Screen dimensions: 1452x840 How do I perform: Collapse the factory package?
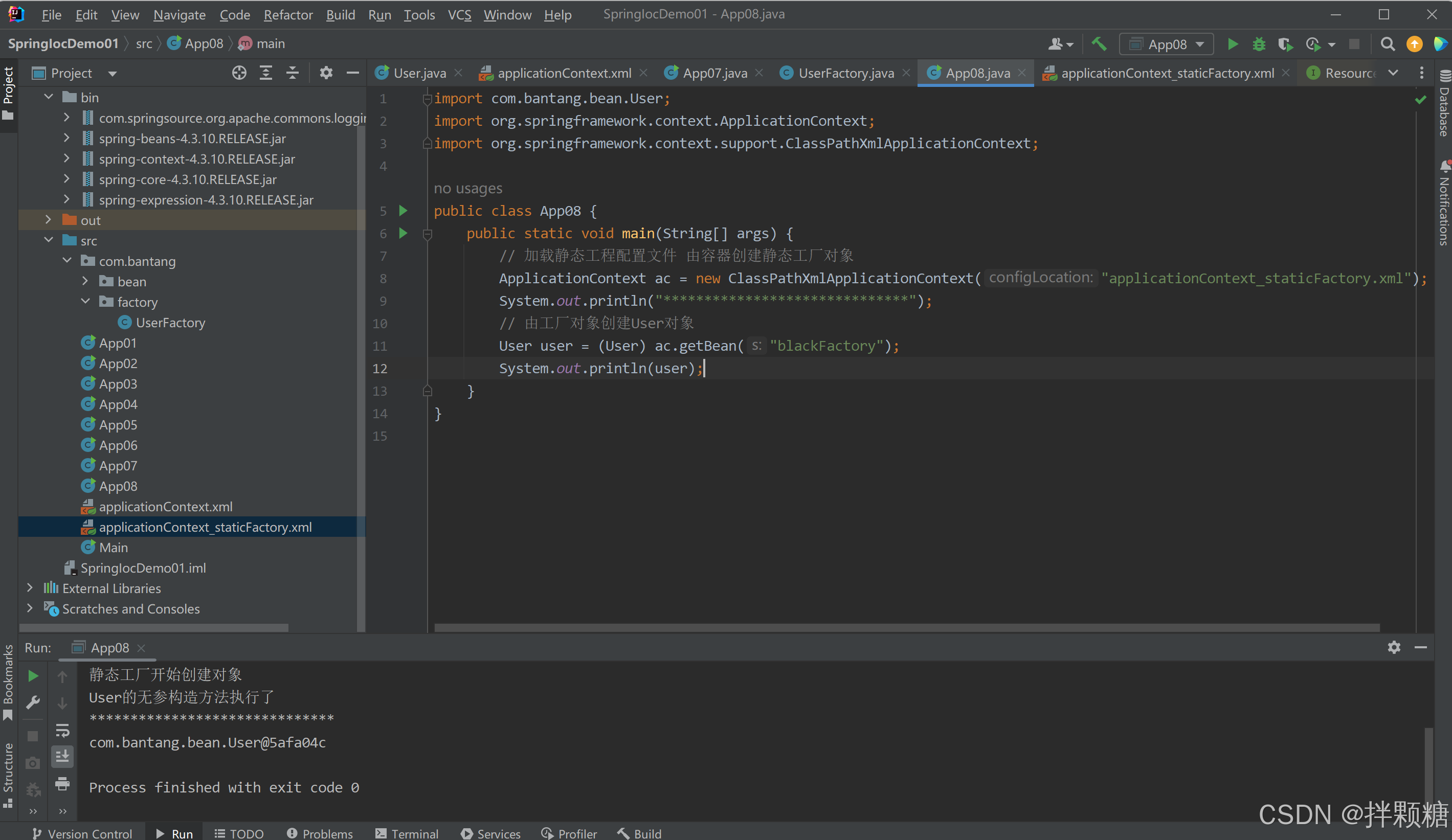coord(85,302)
